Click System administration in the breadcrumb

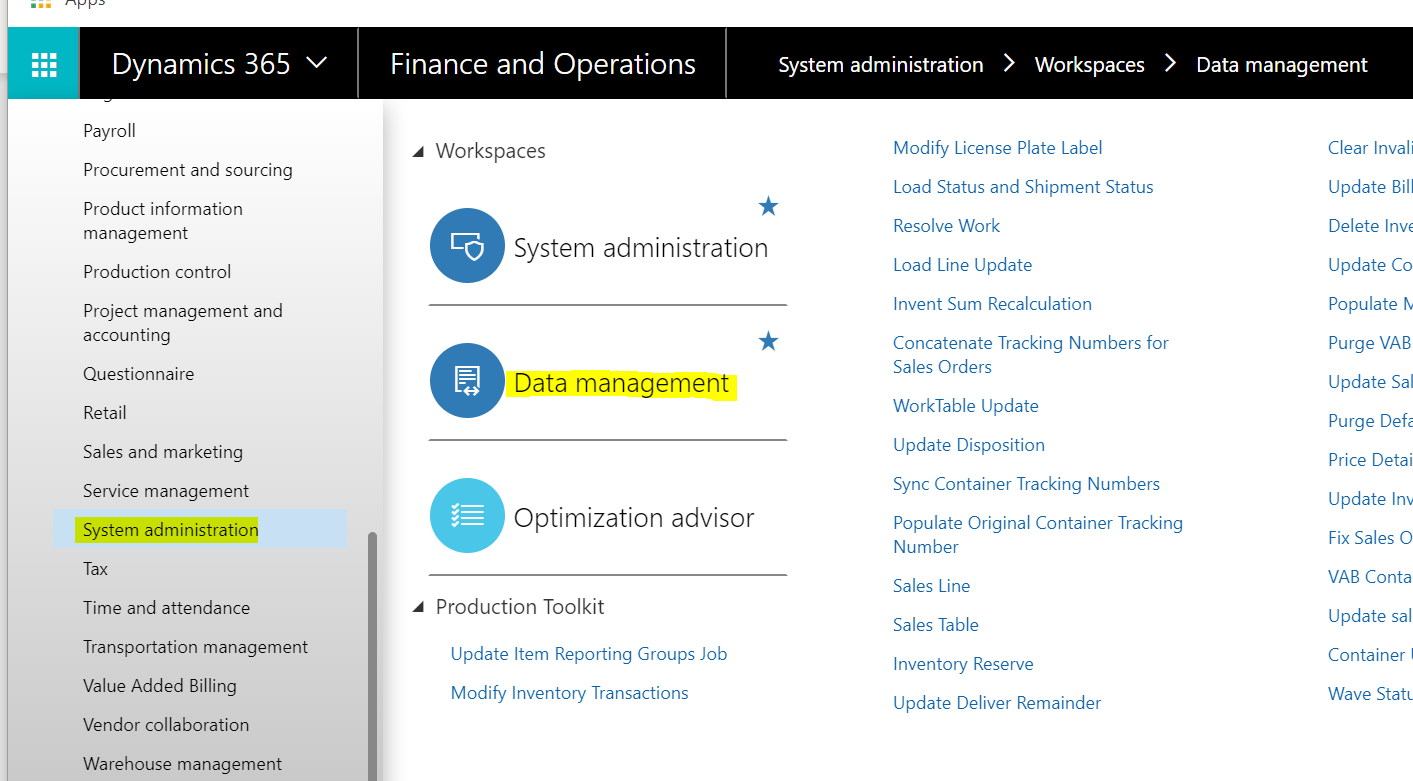tap(880, 64)
